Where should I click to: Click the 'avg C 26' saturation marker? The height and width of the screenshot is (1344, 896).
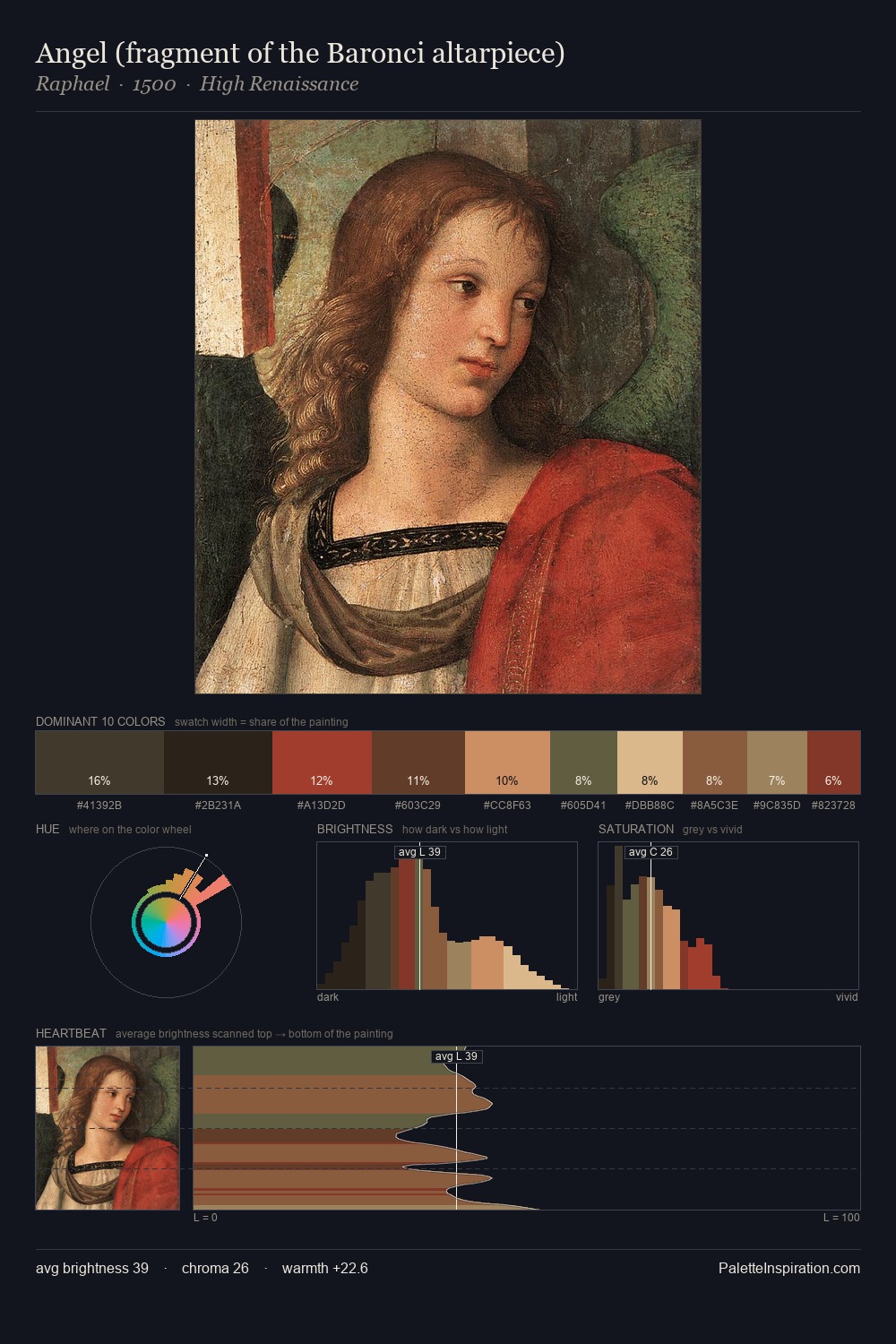(650, 852)
